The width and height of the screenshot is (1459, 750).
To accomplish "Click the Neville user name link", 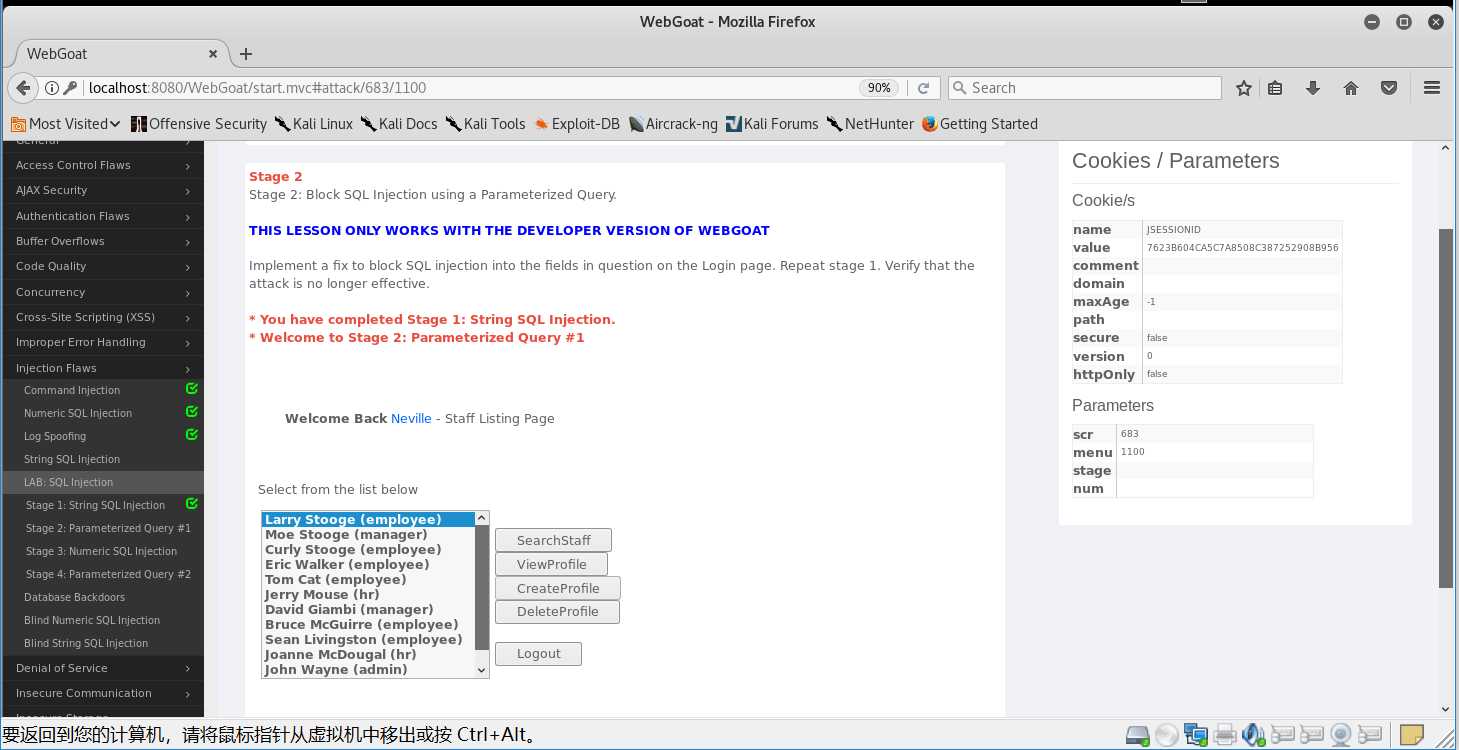I will pyautogui.click(x=411, y=419).
